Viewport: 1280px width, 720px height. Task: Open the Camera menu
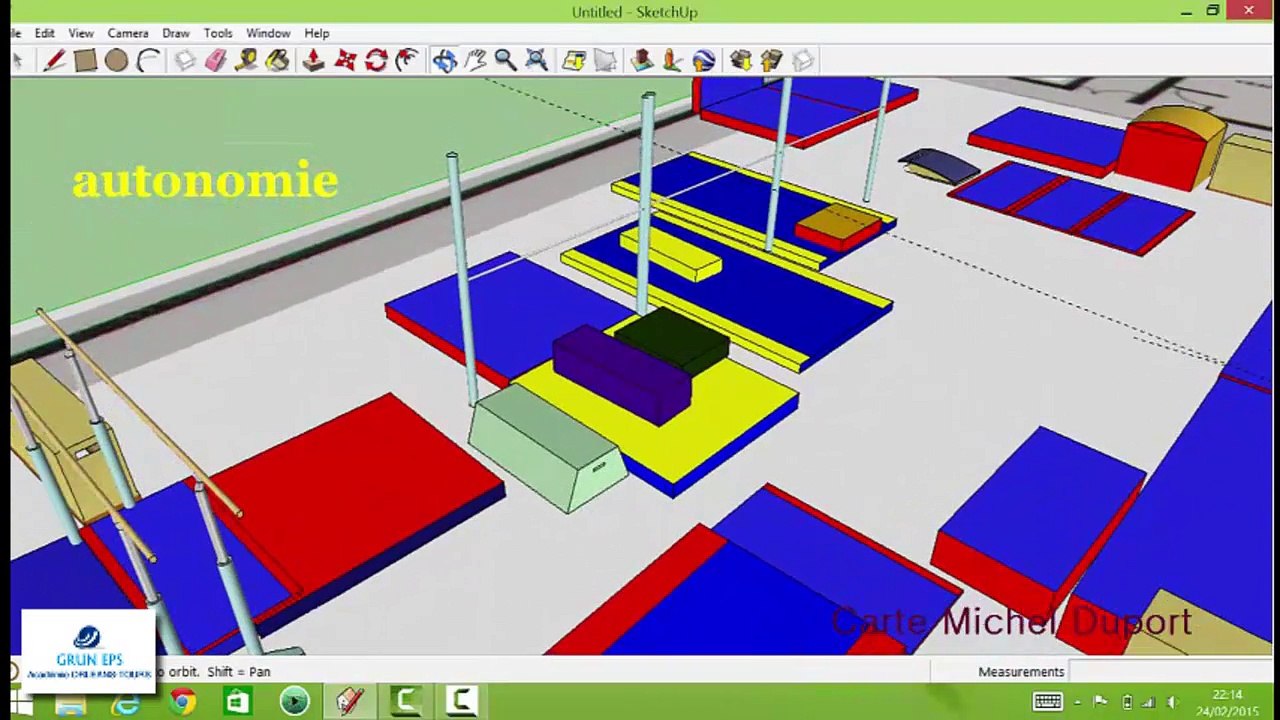pyautogui.click(x=128, y=33)
